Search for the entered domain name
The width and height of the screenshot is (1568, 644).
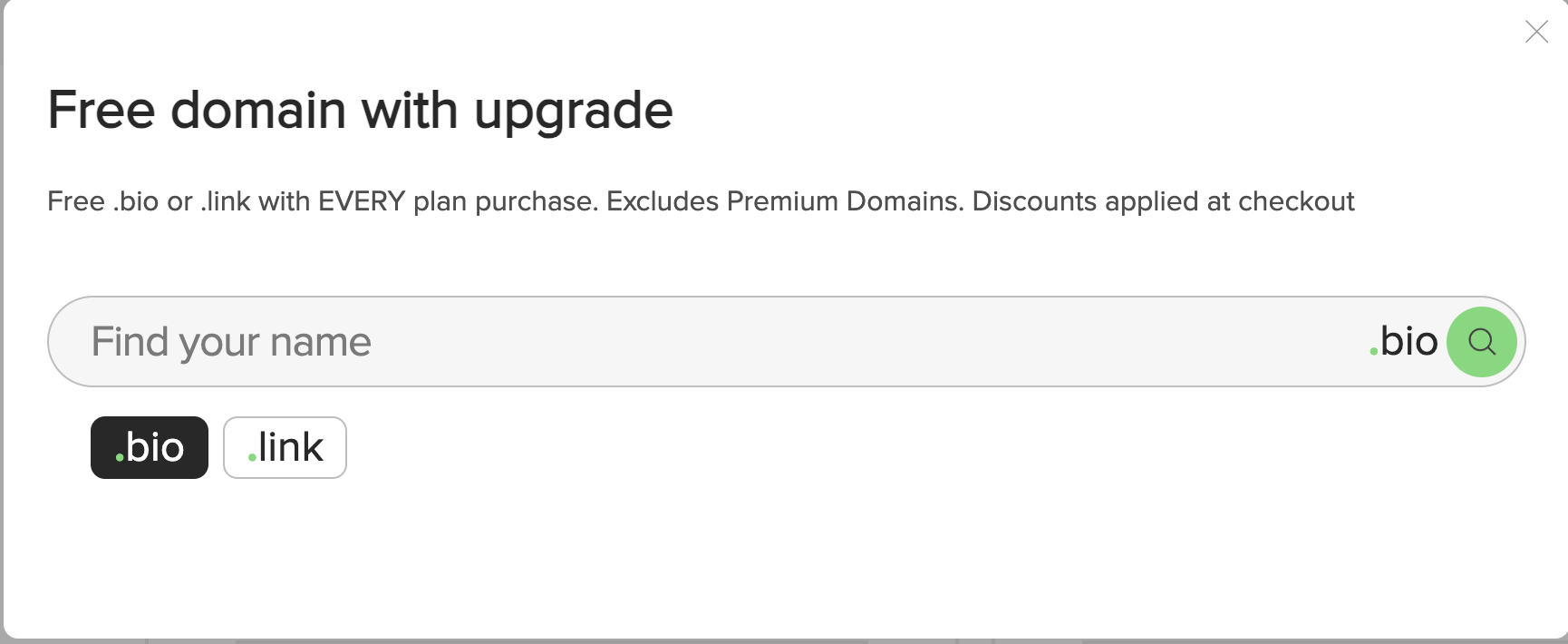(1482, 342)
